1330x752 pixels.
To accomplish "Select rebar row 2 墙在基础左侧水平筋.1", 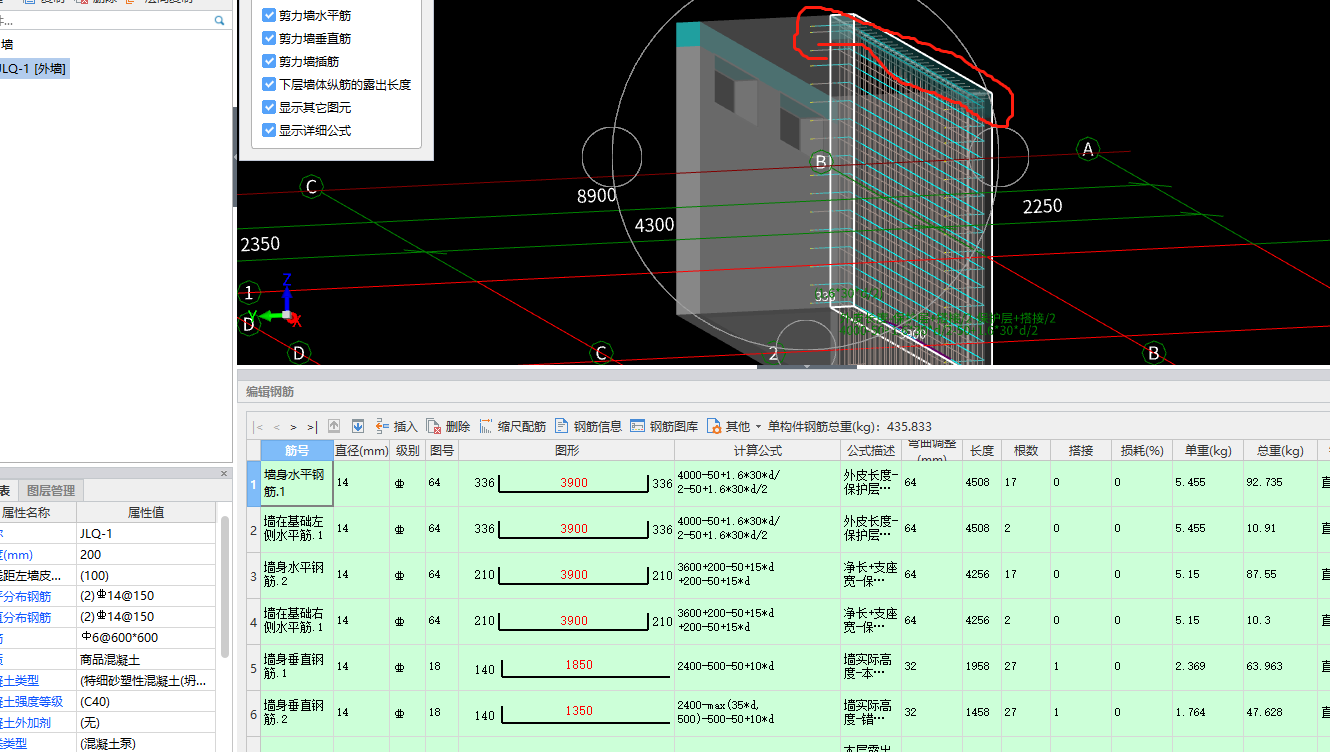I will point(296,529).
